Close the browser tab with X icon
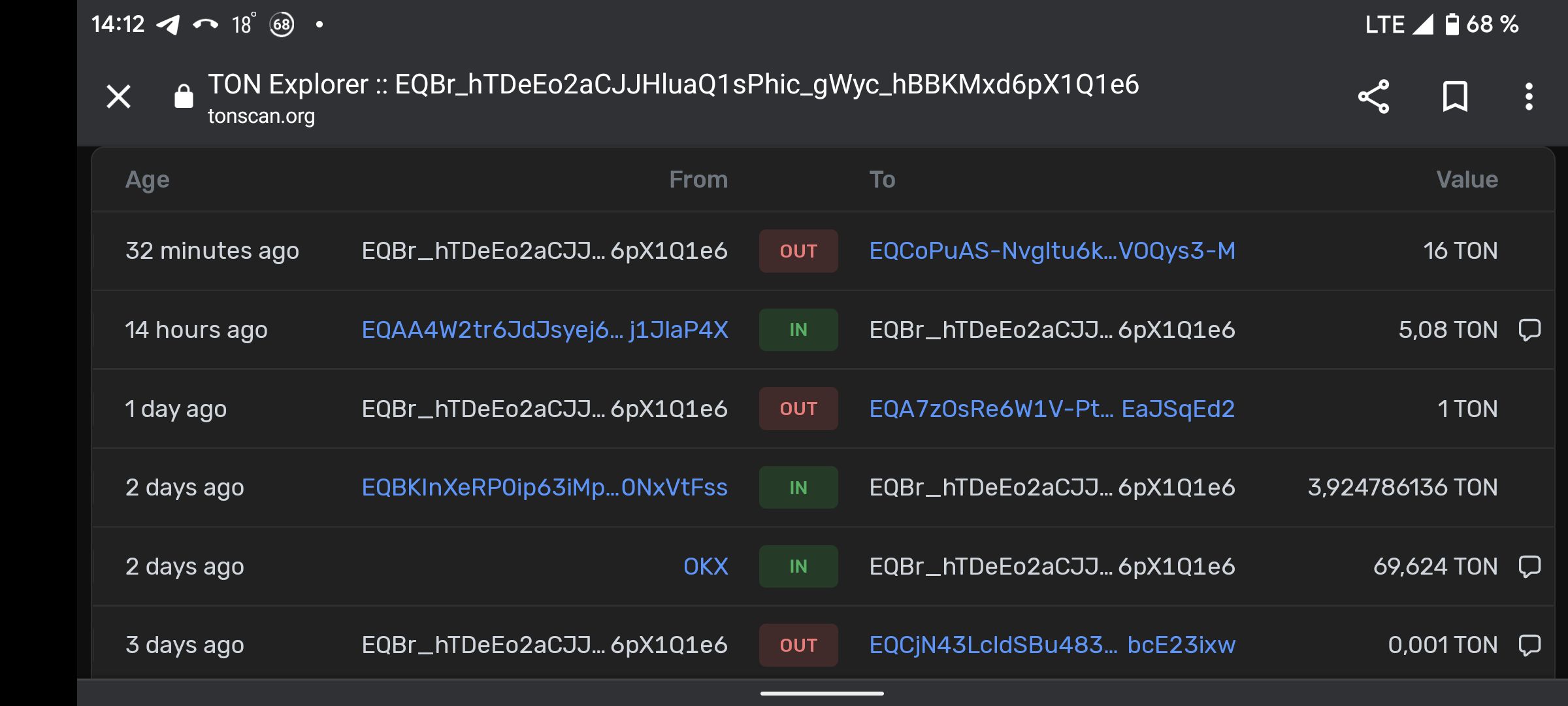1568x706 pixels. 118,97
